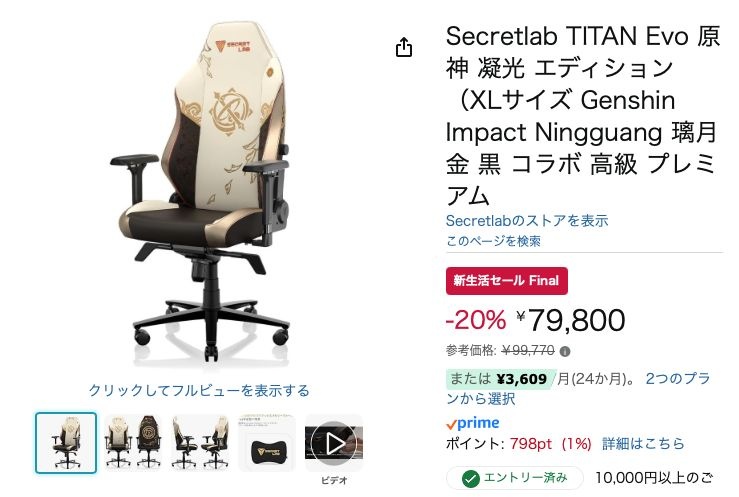Screen dimensions: 739x497
Task: Click the info icon next to reference price
Action: (565, 351)
